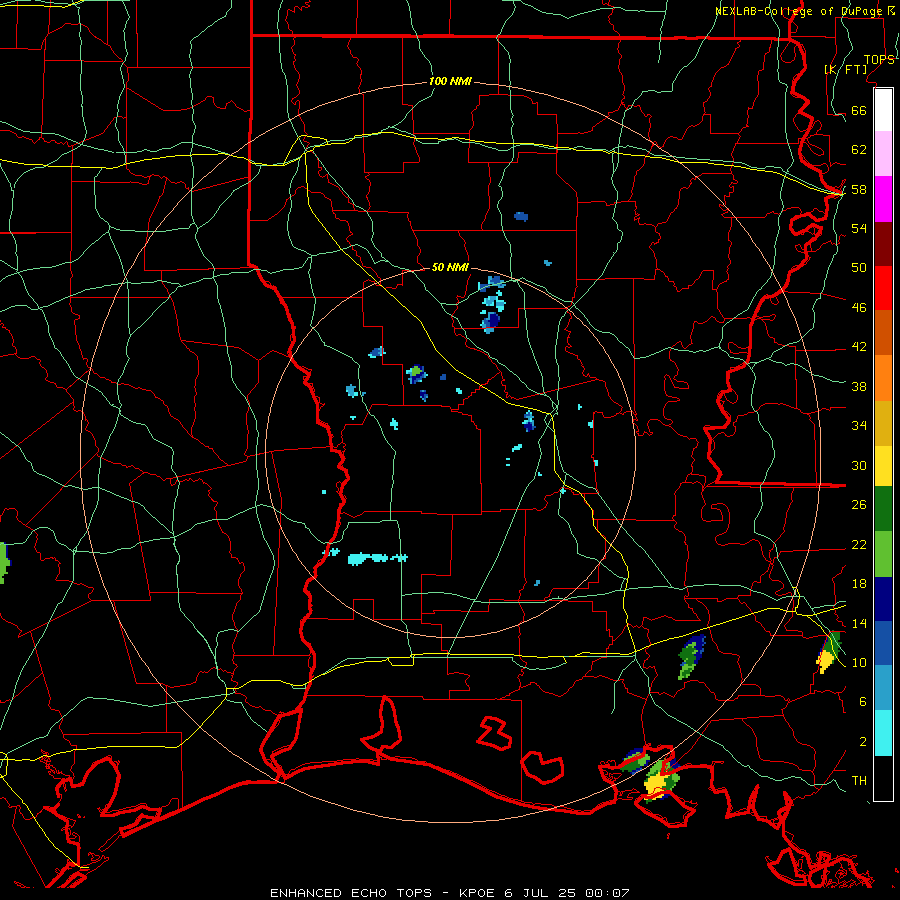Click the legend value 22
The image size is (900, 900).
pos(859,544)
